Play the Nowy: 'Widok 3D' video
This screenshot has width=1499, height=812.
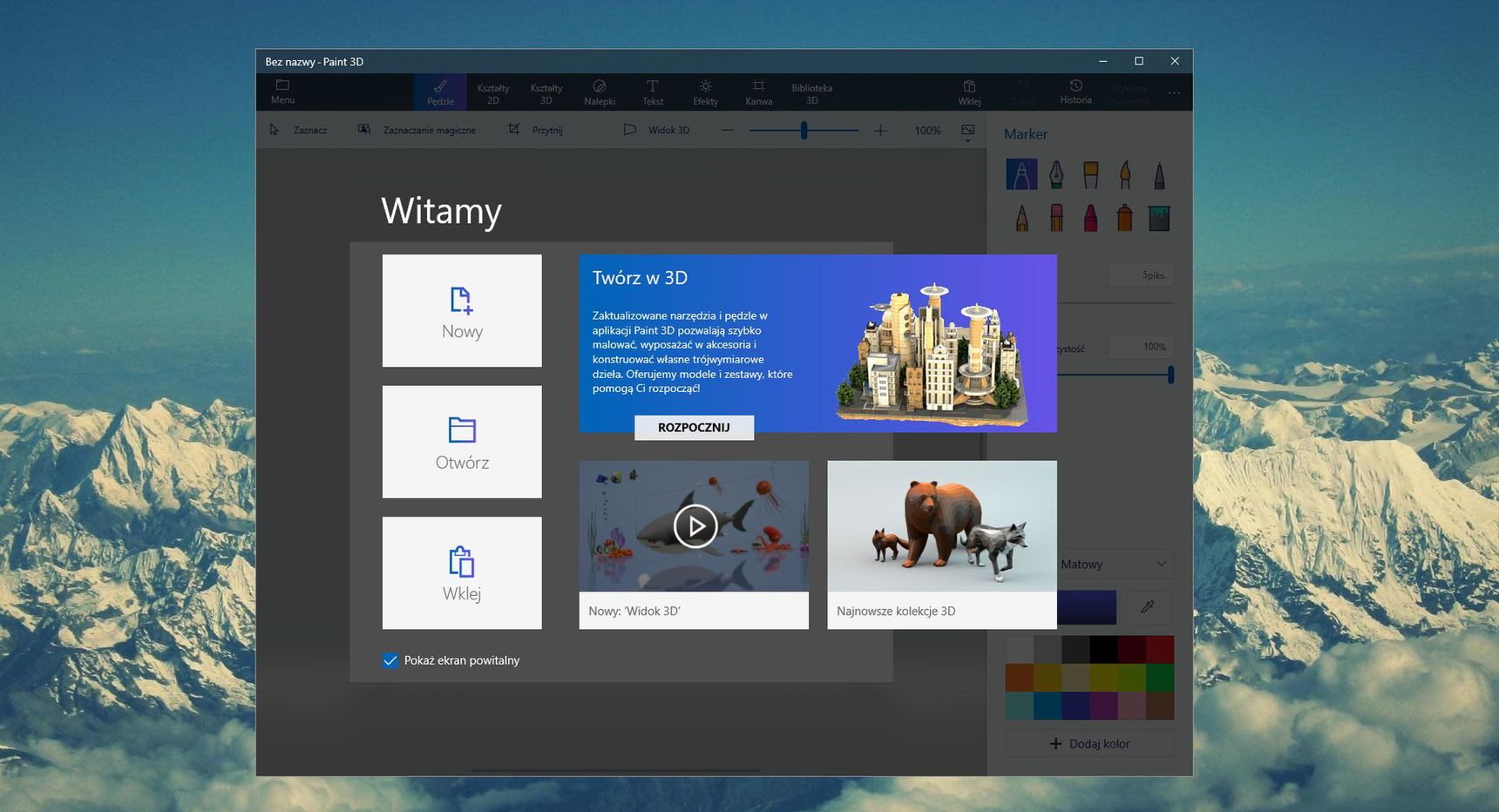pyautogui.click(x=695, y=525)
